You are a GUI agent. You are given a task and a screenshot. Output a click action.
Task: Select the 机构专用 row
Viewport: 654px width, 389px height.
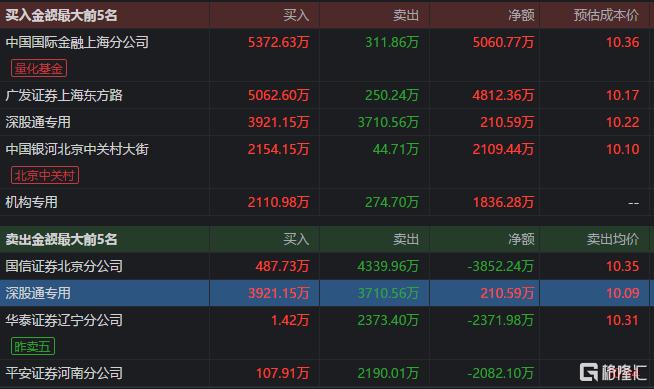(x=327, y=202)
